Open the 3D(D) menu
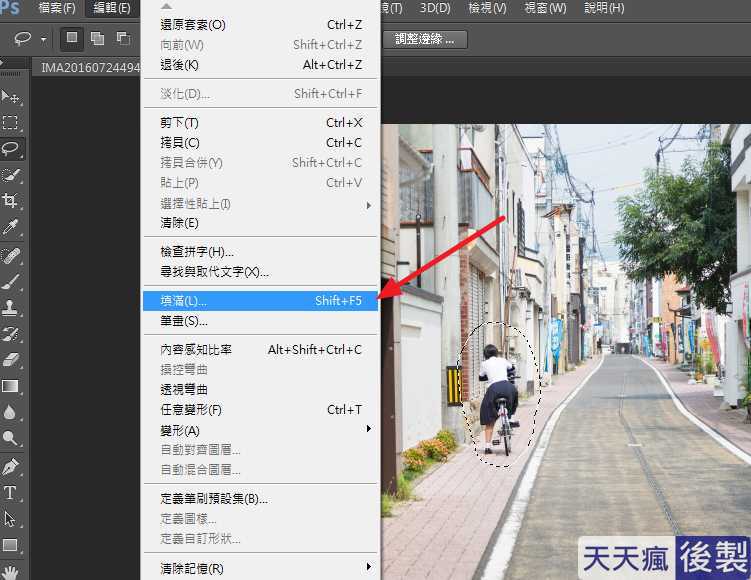The width and height of the screenshot is (751, 580). [435, 8]
